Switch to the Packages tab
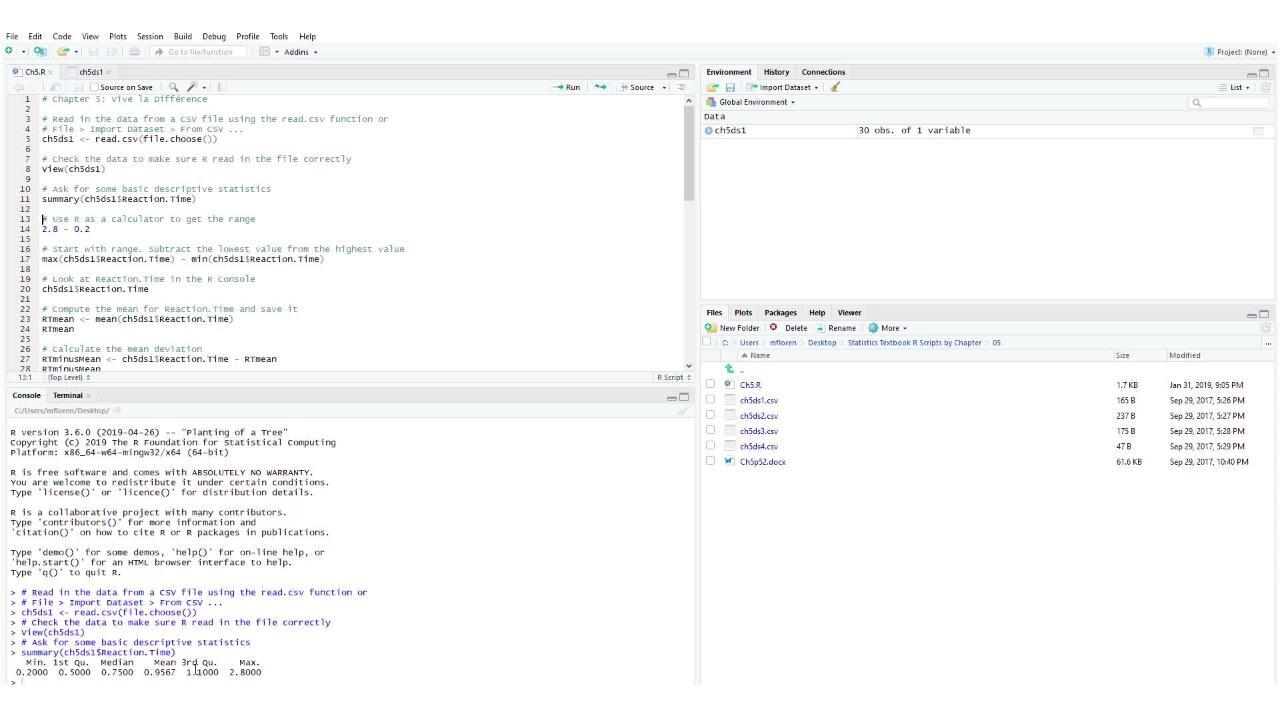Image resolution: width=1280 pixels, height=720 pixels. coord(780,312)
